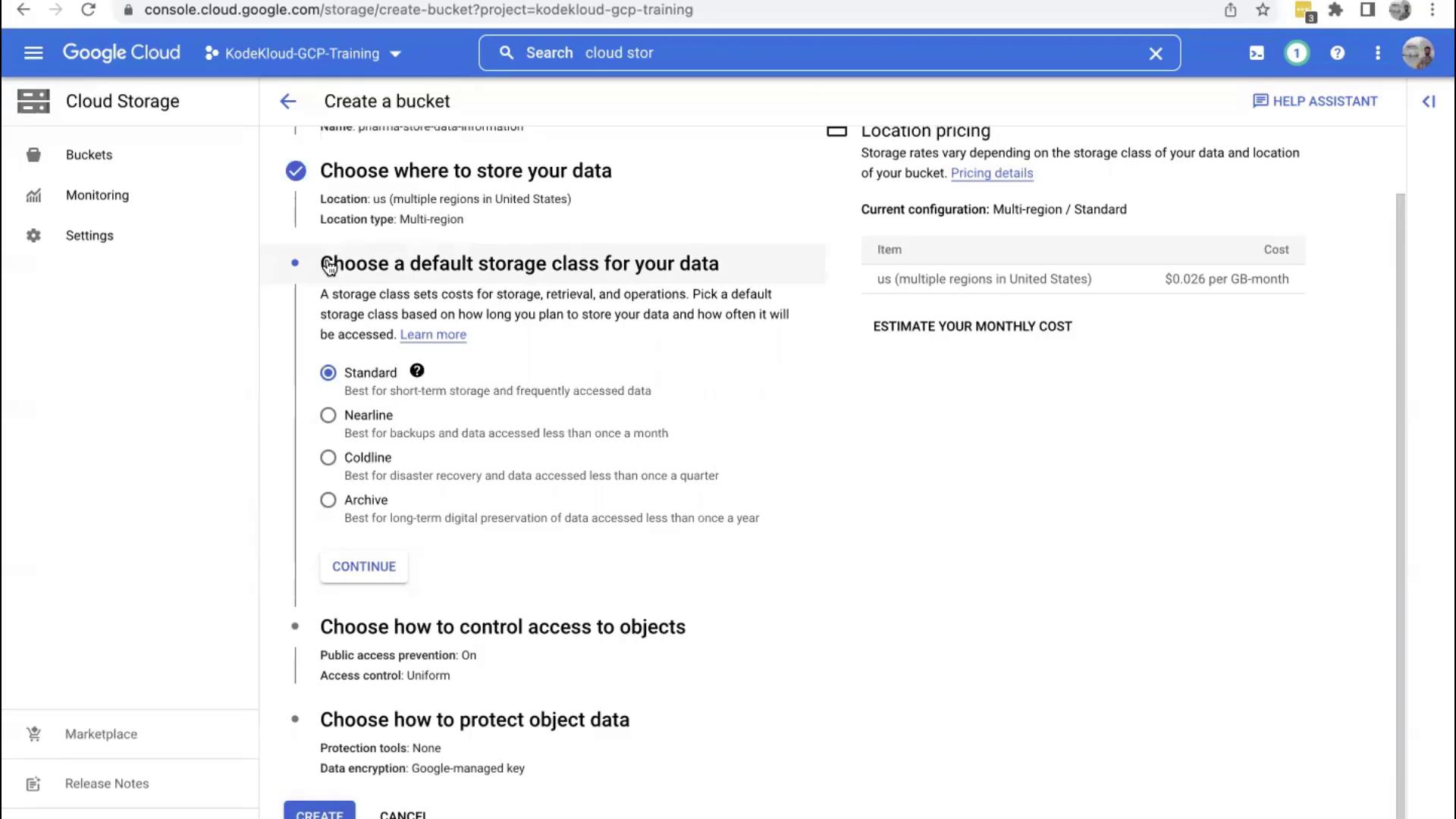Select the Nearline storage class

(328, 416)
